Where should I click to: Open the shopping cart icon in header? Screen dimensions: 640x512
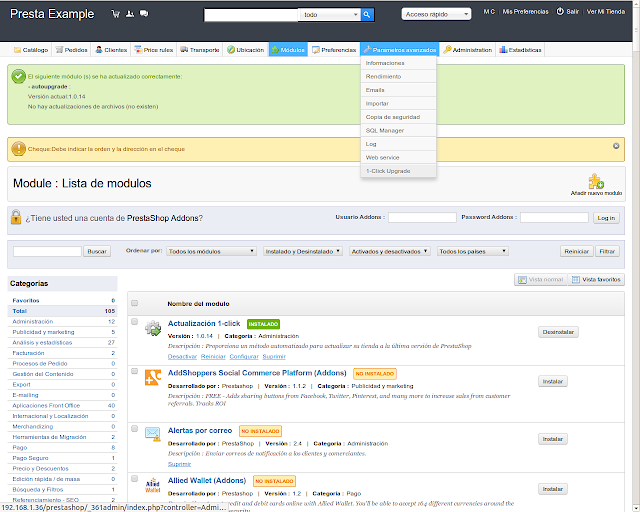[x=116, y=14]
